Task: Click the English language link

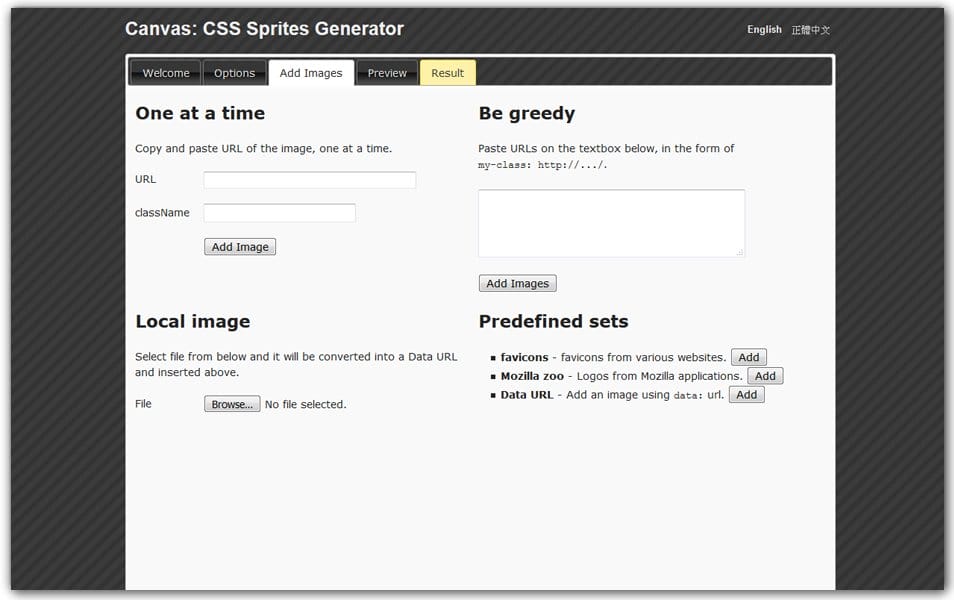Action: point(764,29)
